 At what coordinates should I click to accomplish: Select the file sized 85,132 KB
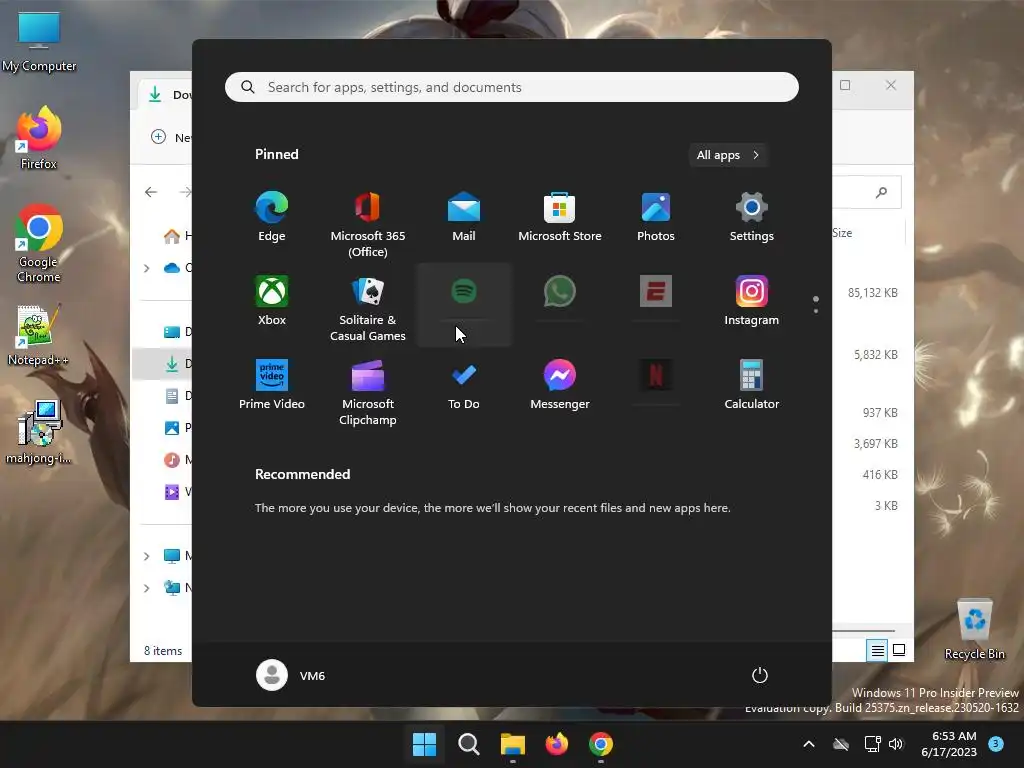tap(872, 293)
